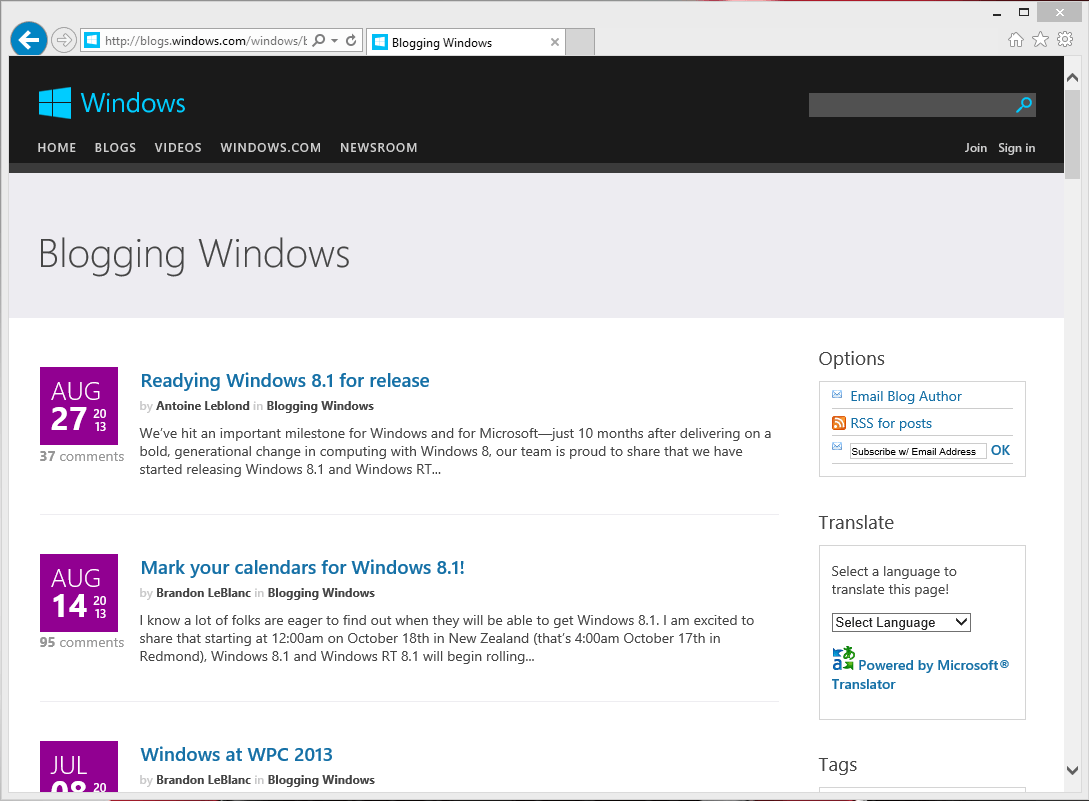Open RSS for posts link
The image size is (1089, 801).
point(891,423)
